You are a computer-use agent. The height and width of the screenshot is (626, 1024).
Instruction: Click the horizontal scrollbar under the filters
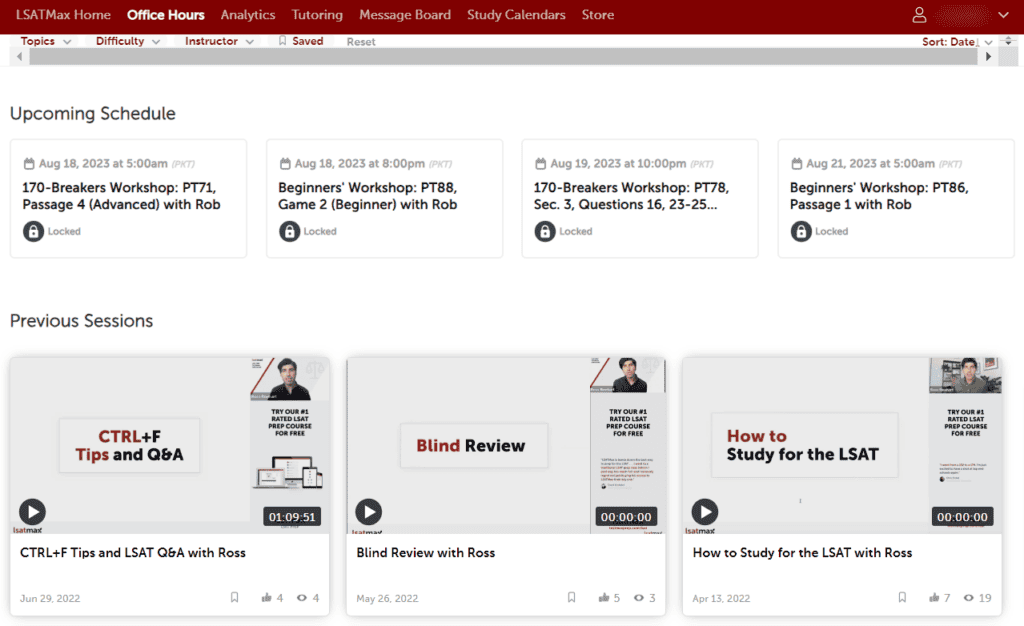coord(502,57)
